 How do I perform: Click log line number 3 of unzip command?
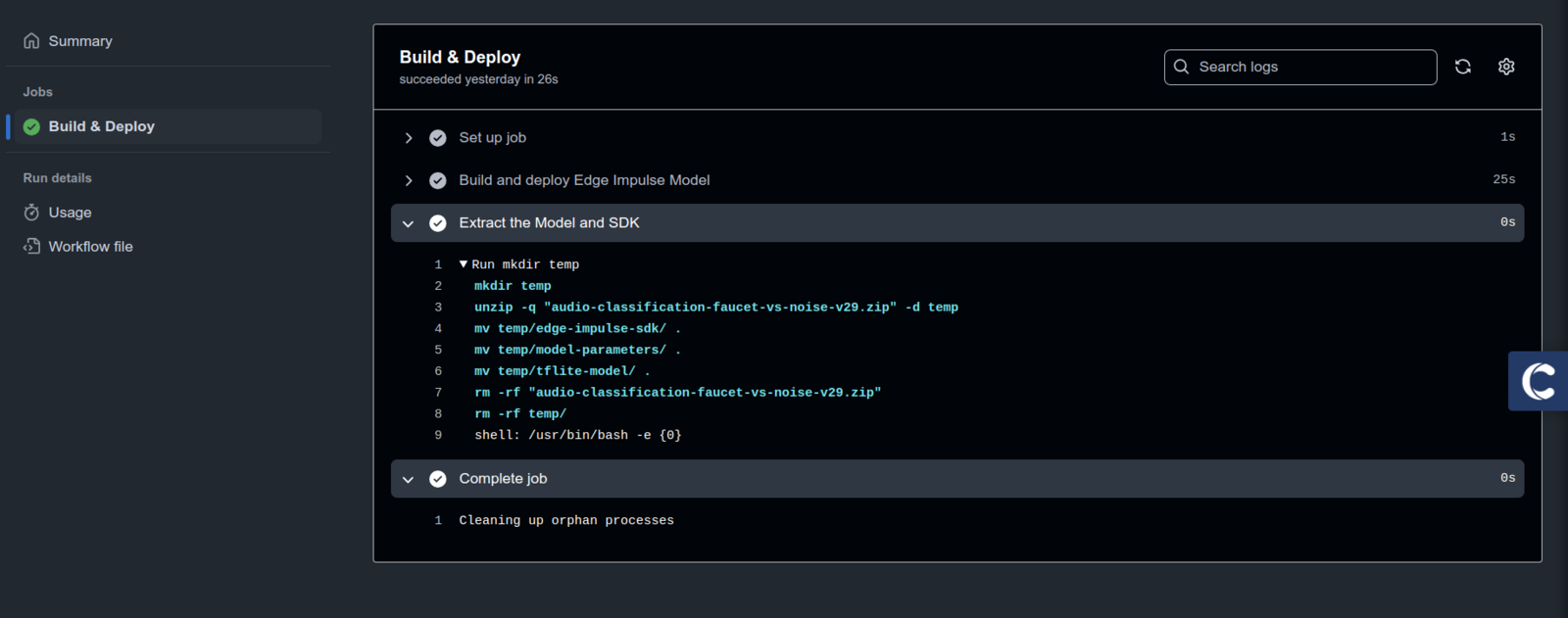(x=438, y=308)
